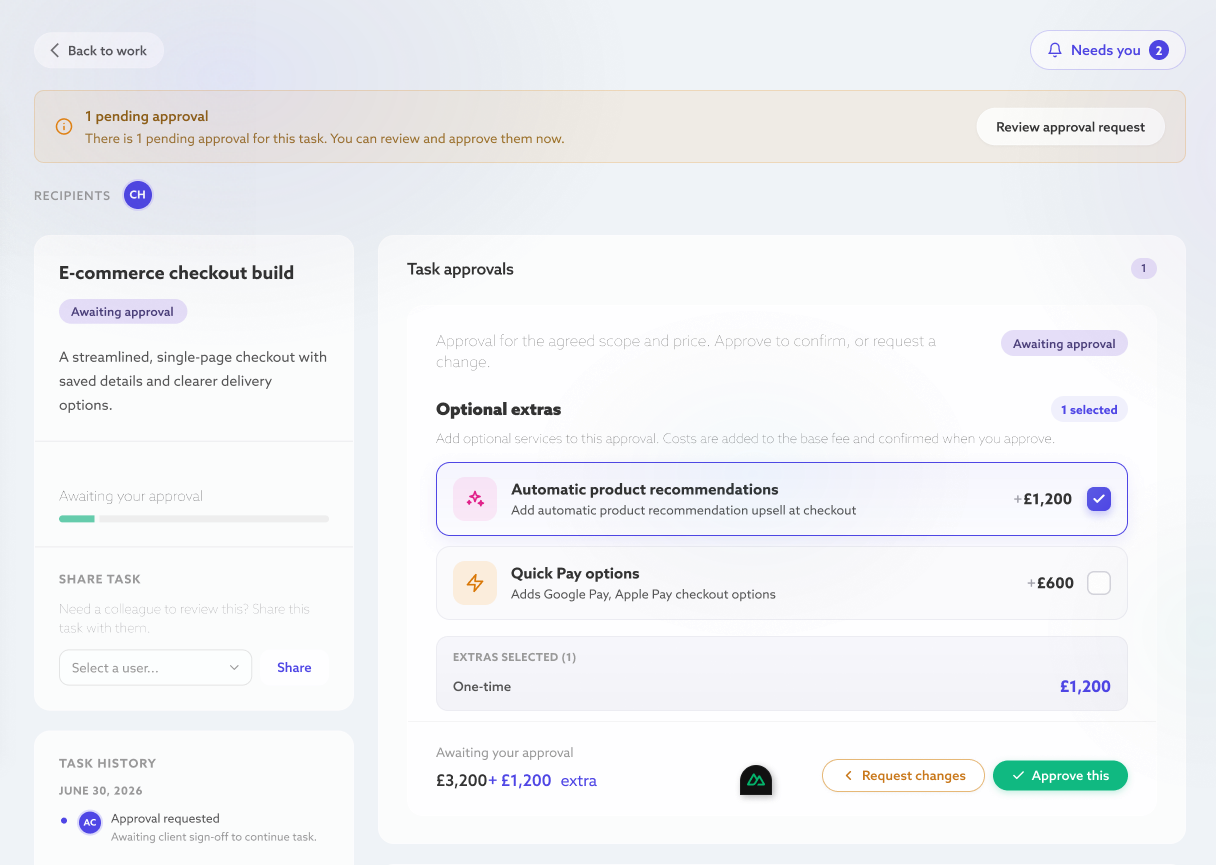1216x865 pixels.
Task: Click the Task approvals count badge
Action: click(x=1143, y=268)
